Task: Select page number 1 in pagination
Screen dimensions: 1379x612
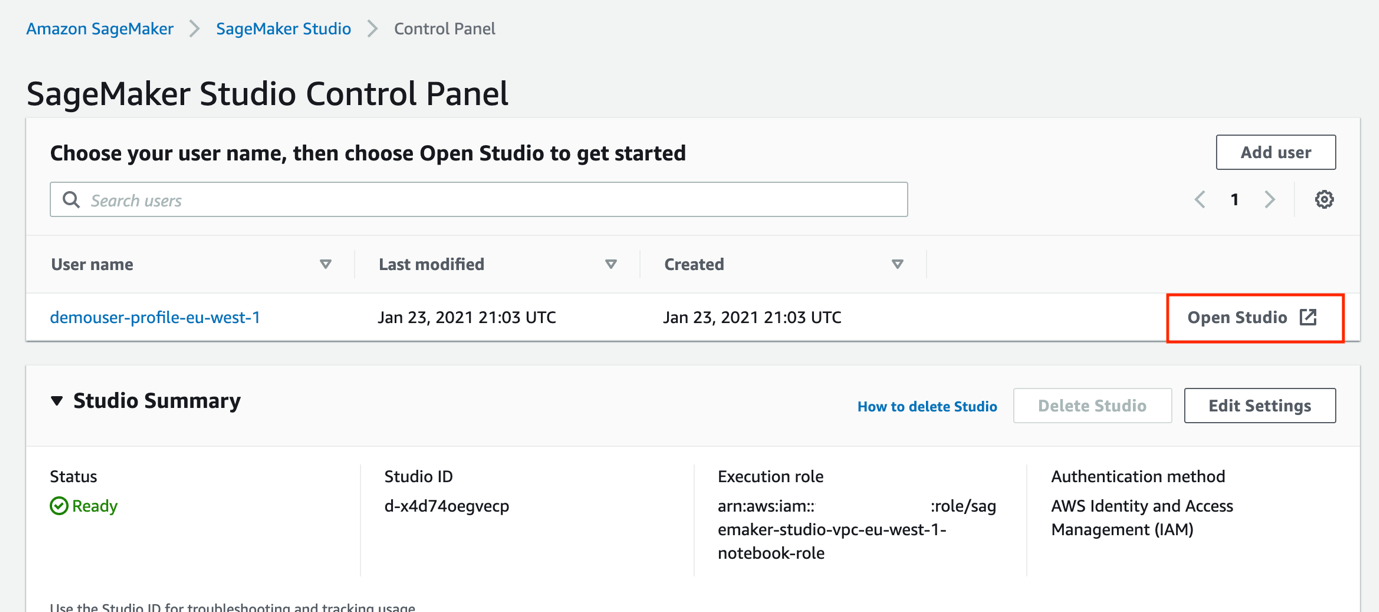Action: [x=1235, y=200]
